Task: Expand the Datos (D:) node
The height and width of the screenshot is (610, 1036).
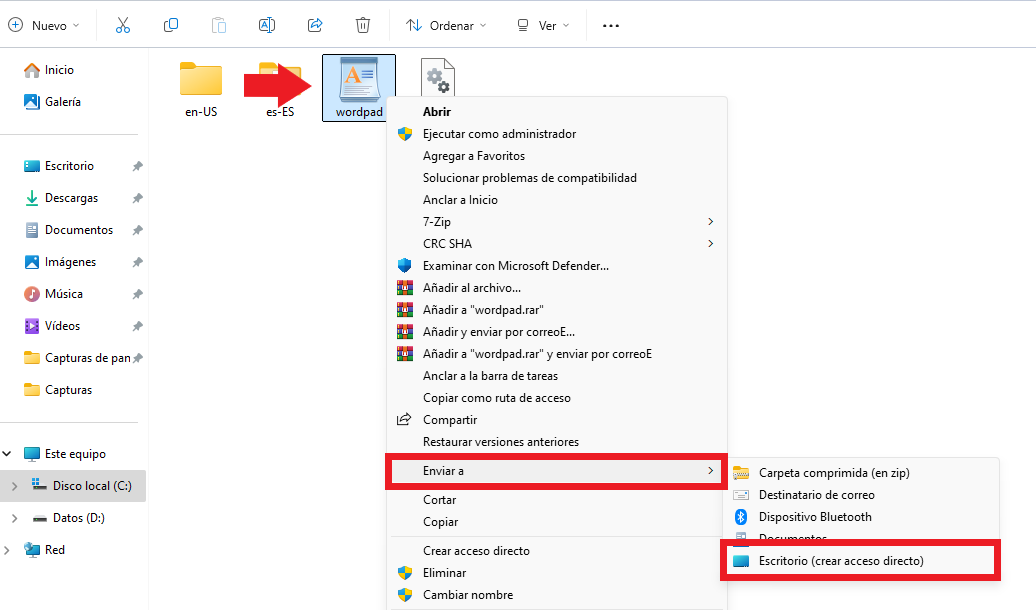Action: pyautogui.click(x=15, y=518)
